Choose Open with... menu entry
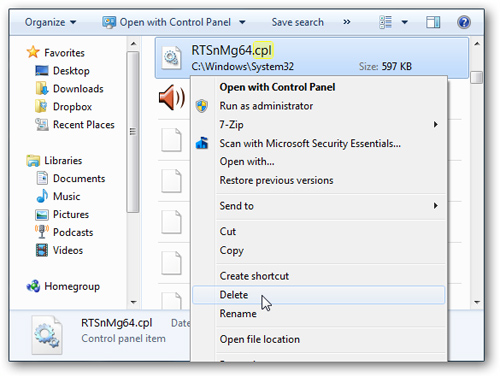This screenshot has height=377, width=500. 319,162
